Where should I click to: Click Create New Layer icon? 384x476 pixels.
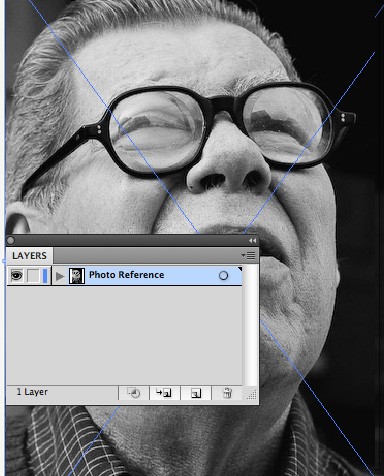click(196, 393)
